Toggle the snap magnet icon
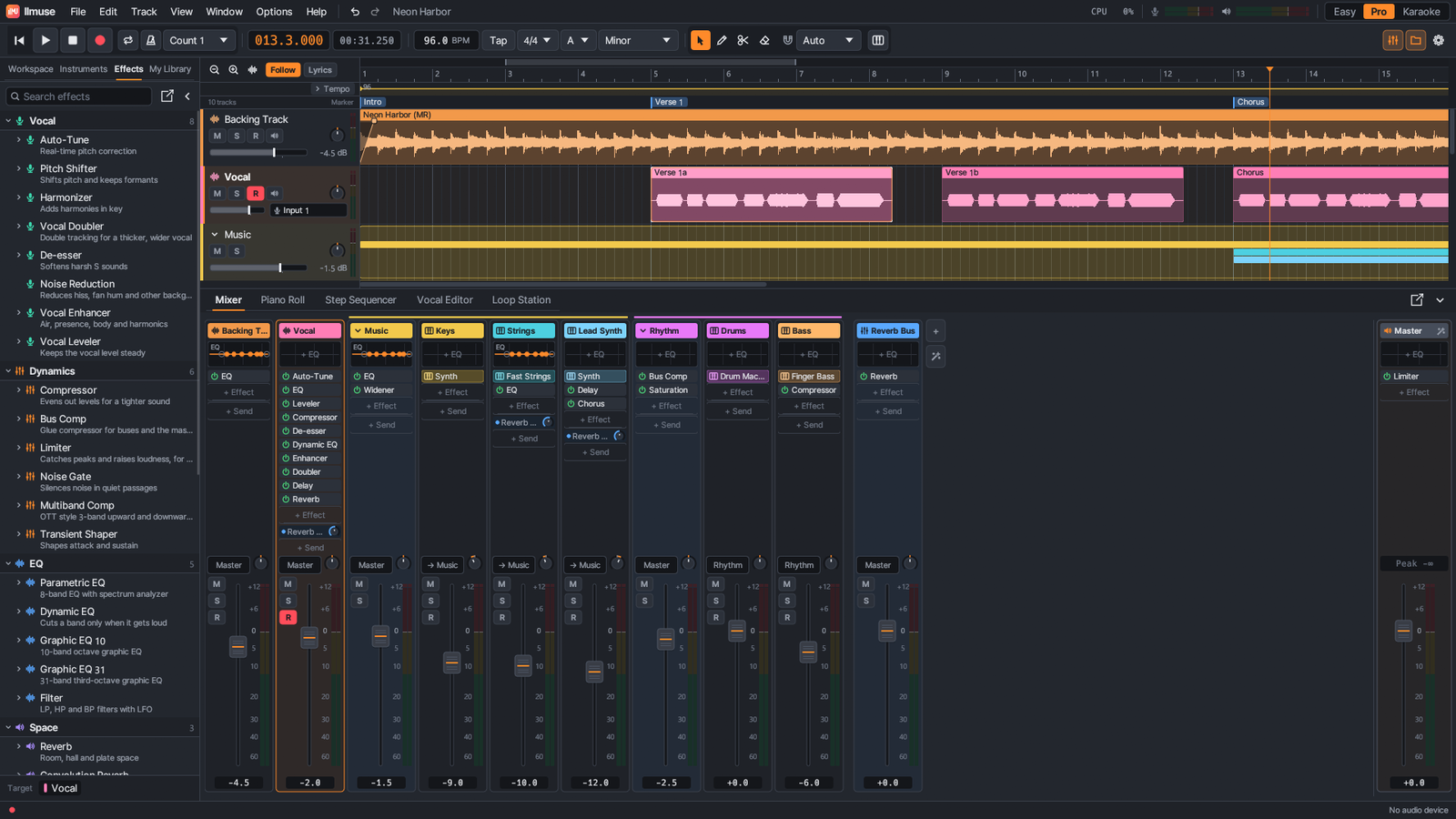Image resolution: width=1456 pixels, height=819 pixels. [x=787, y=40]
